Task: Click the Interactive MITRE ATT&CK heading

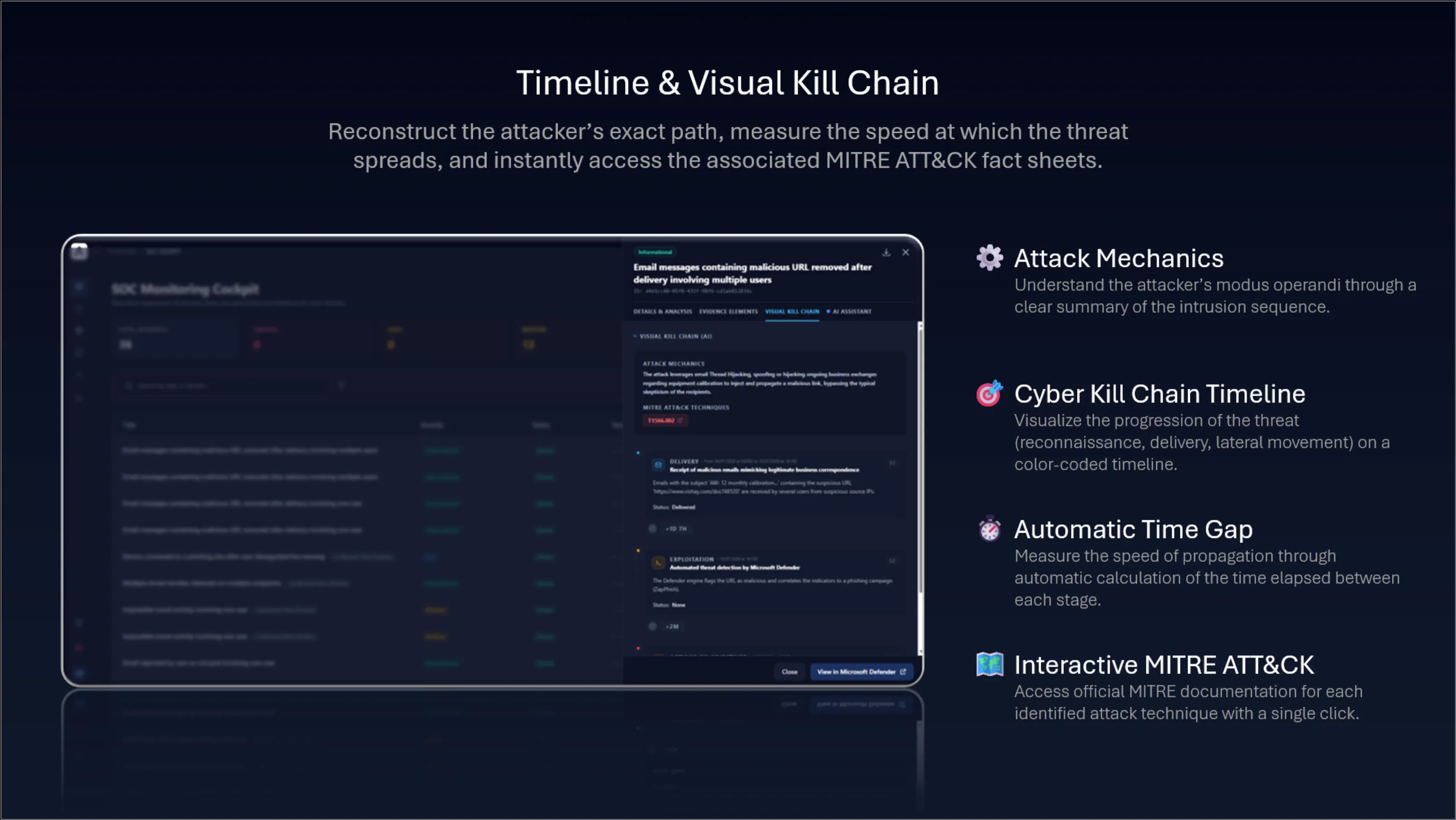Action: [x=1164, y=666]
